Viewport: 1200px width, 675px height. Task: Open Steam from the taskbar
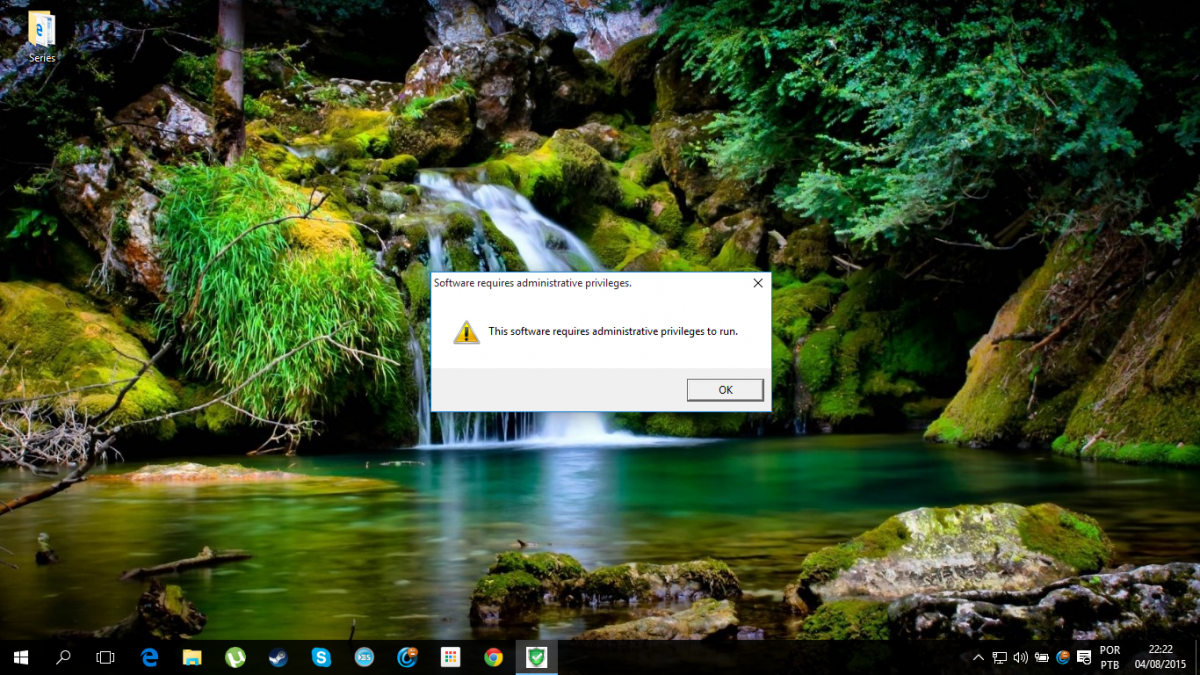pyautogui.click(x=278, y=657)
